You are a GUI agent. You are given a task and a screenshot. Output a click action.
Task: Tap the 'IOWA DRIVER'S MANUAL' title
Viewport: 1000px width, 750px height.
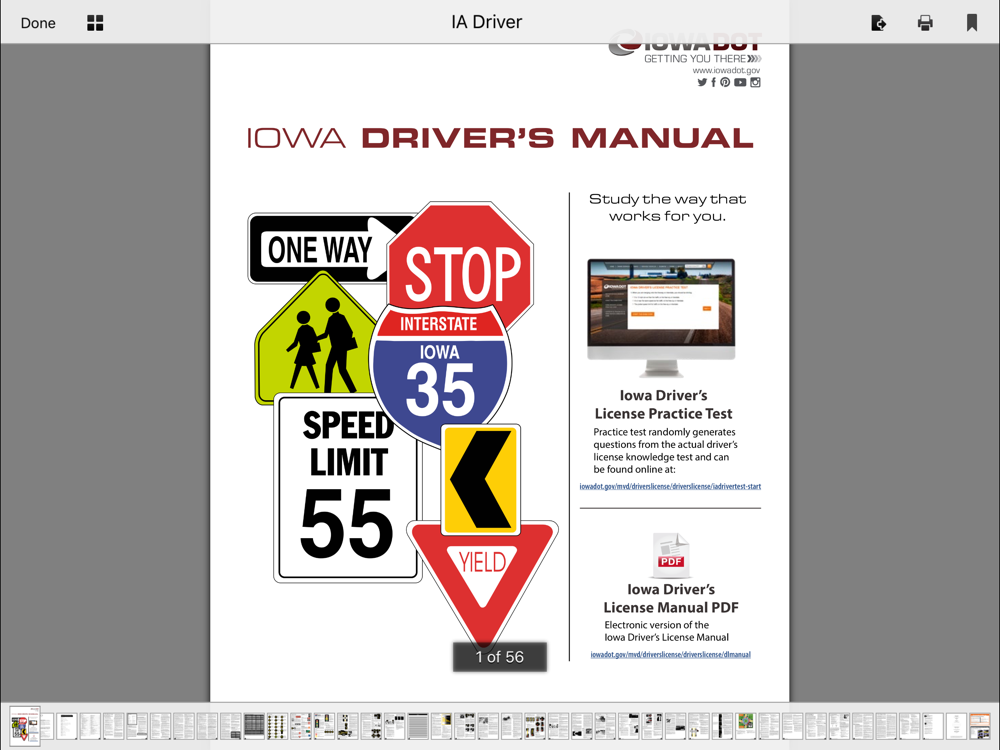pos(501,138)
